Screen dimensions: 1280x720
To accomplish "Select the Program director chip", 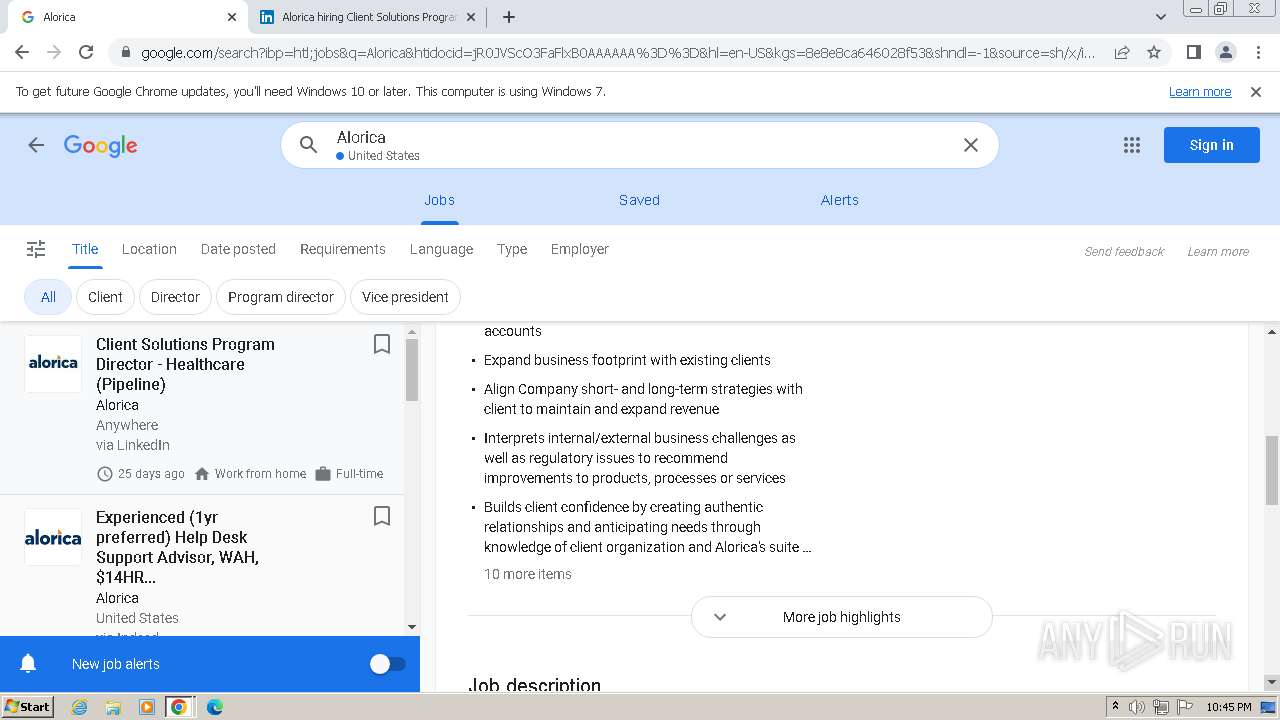I will (x=281, y=297).
